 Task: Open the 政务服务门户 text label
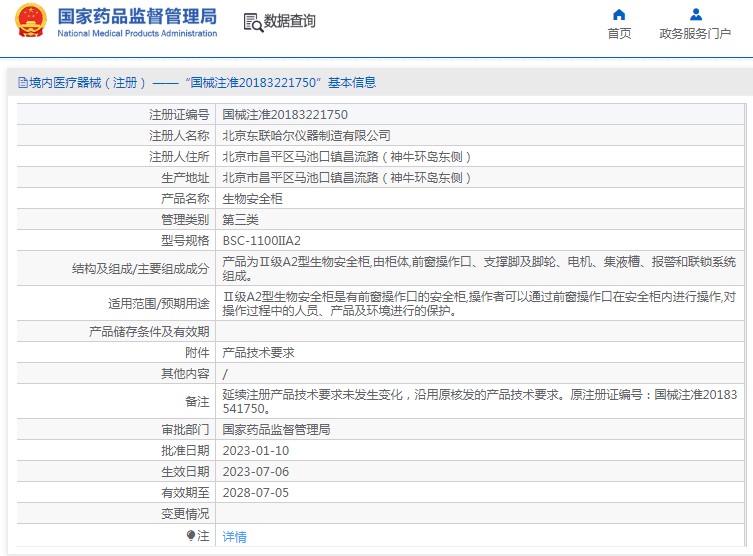[x=695, y=33]
